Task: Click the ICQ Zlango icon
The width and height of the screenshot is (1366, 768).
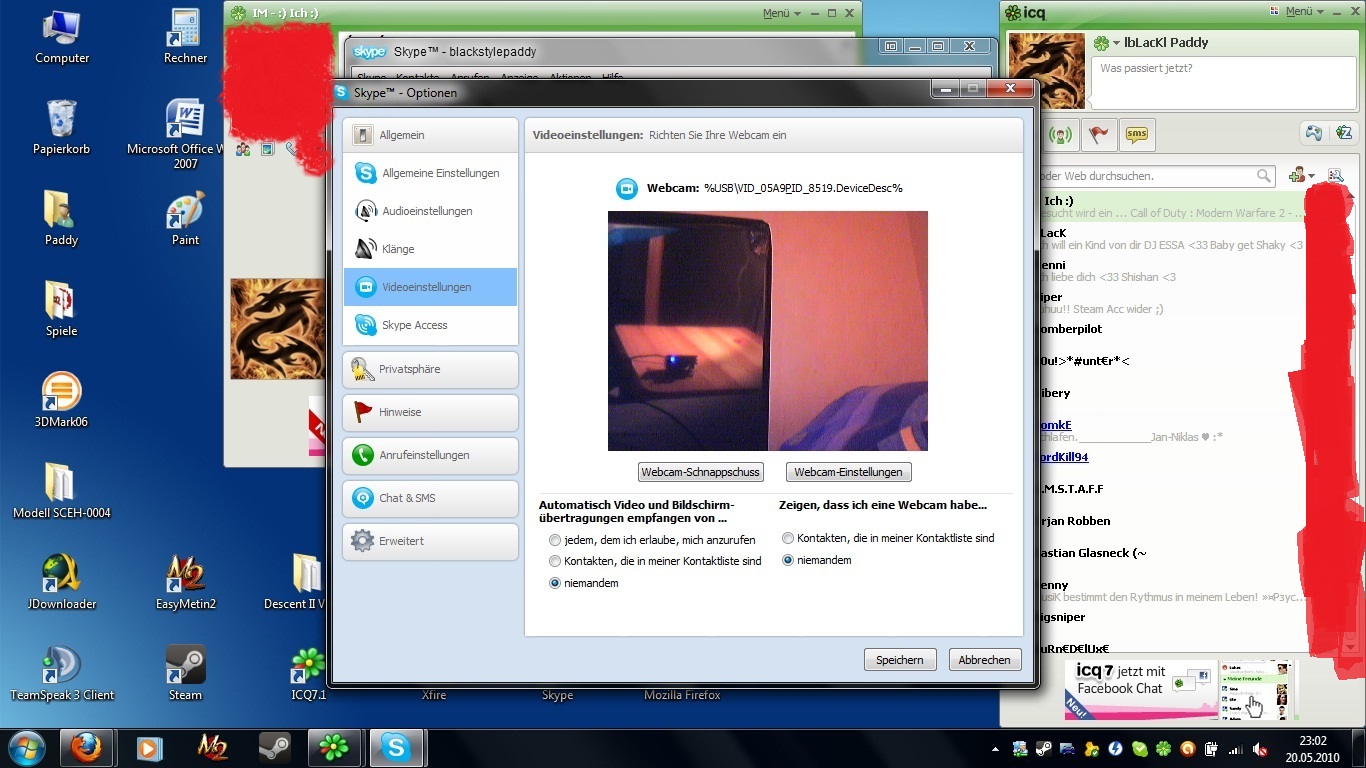Action: (x=1343, y=133)
